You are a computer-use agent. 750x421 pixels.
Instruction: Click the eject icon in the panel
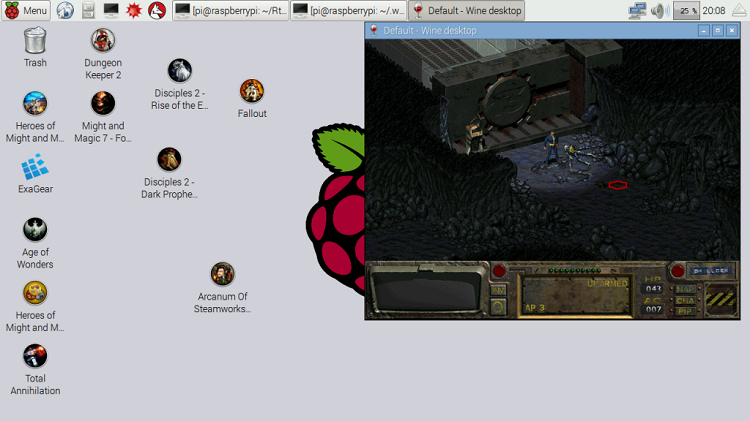(739, 10)
